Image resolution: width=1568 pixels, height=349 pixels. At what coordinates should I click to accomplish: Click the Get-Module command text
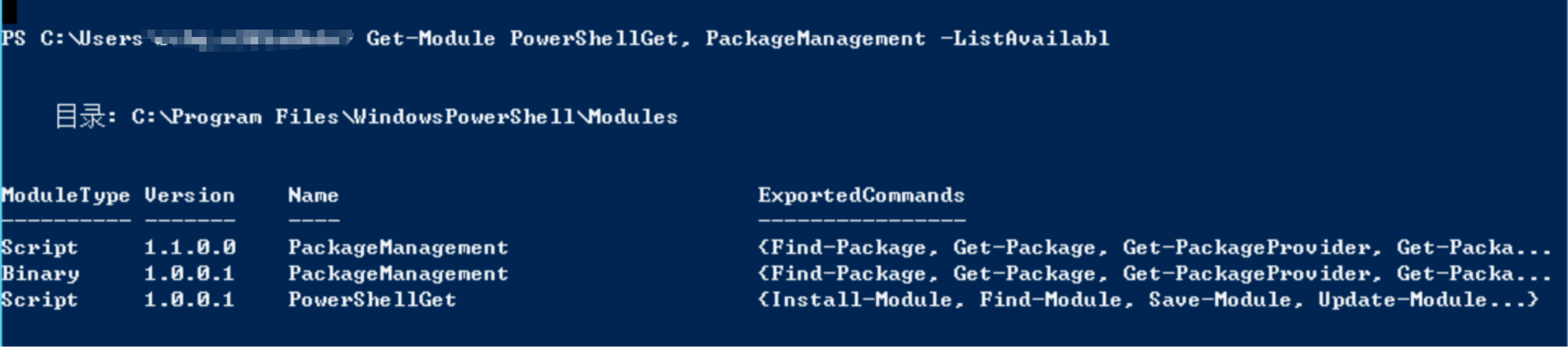click(430, 39)
